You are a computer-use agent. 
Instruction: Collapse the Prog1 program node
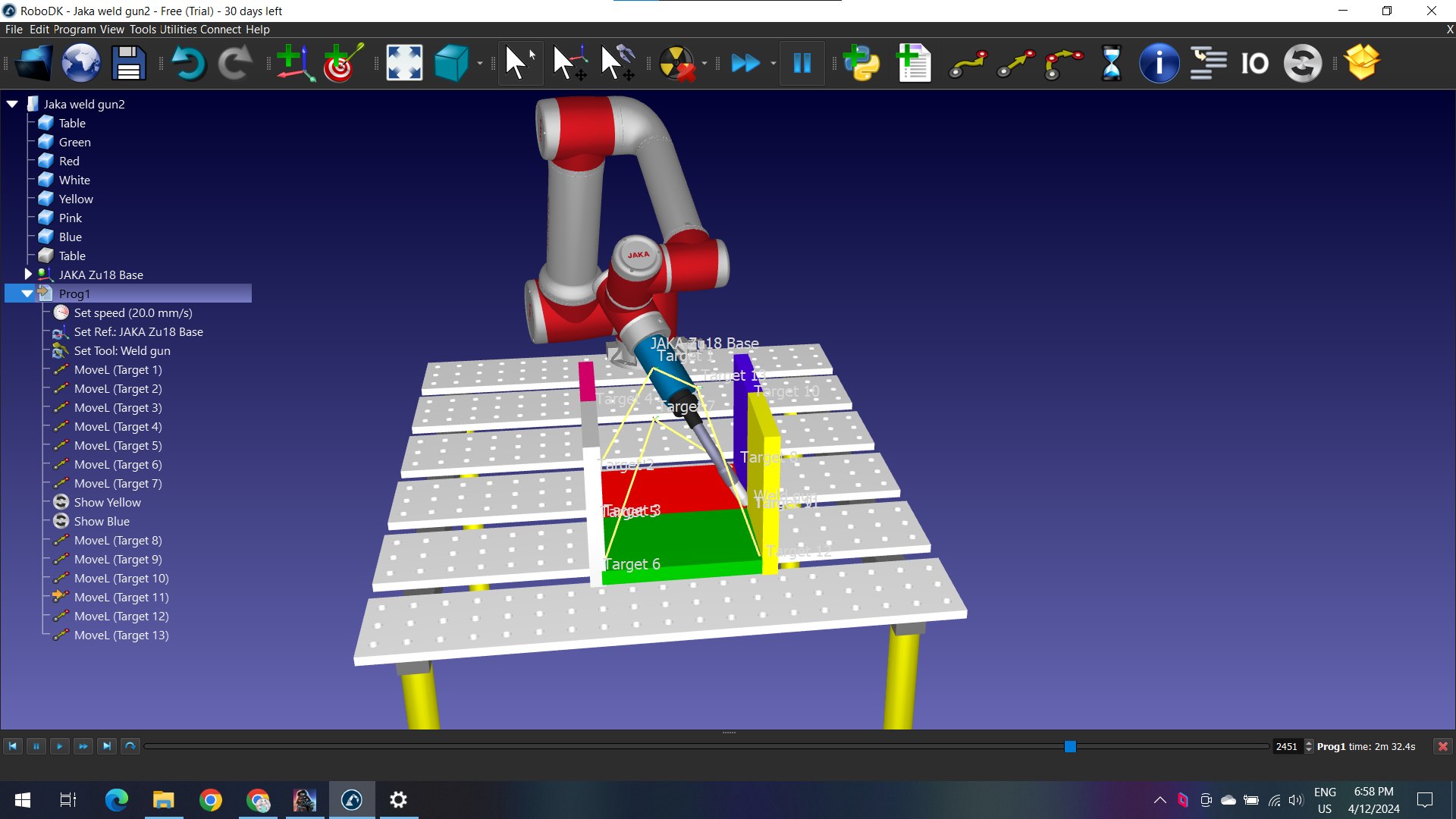pos(27,293)
